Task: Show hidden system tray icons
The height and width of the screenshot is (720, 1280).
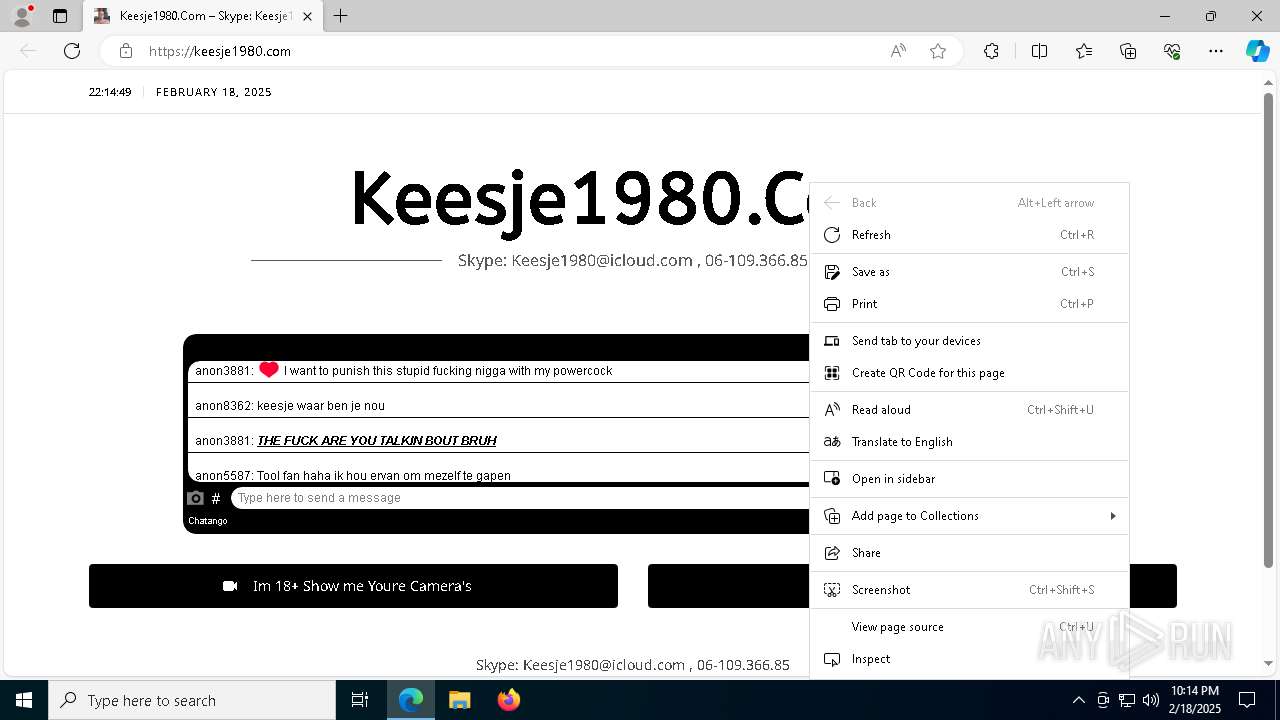Action: (1078, 700)
